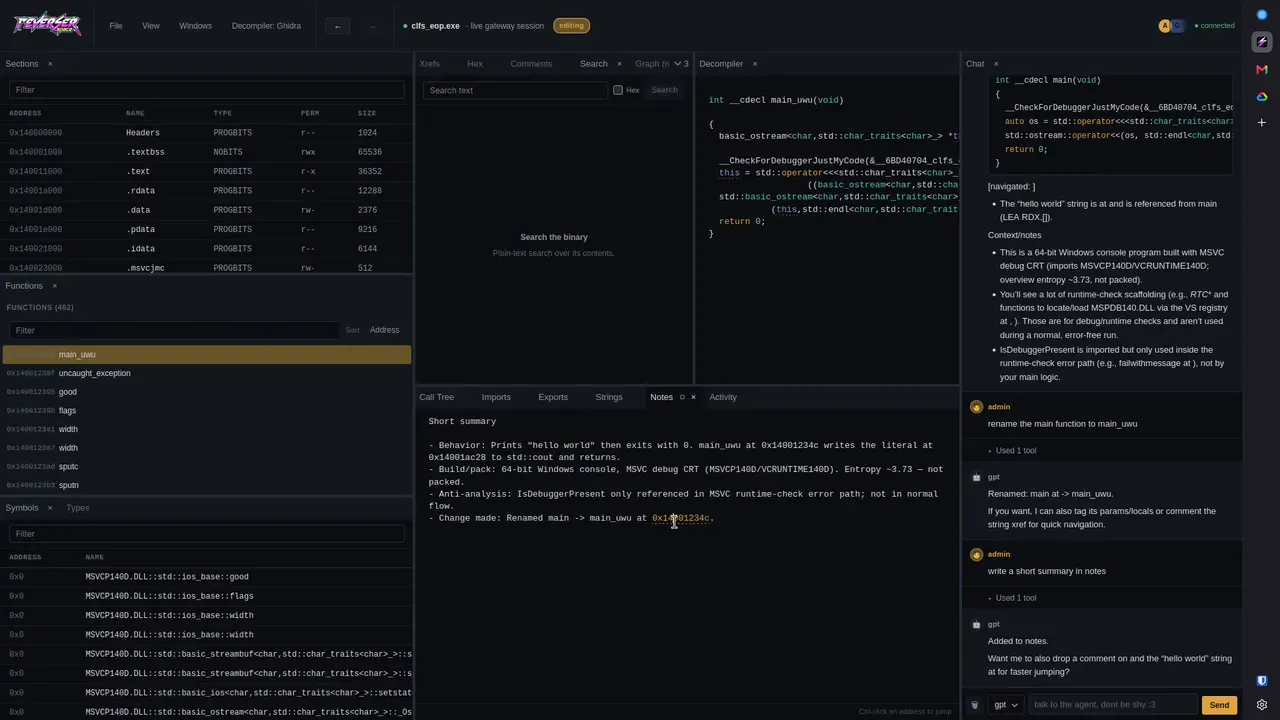Click the Sections filter field
This screenshot has height=720, width=1280.
coord(207,90)
